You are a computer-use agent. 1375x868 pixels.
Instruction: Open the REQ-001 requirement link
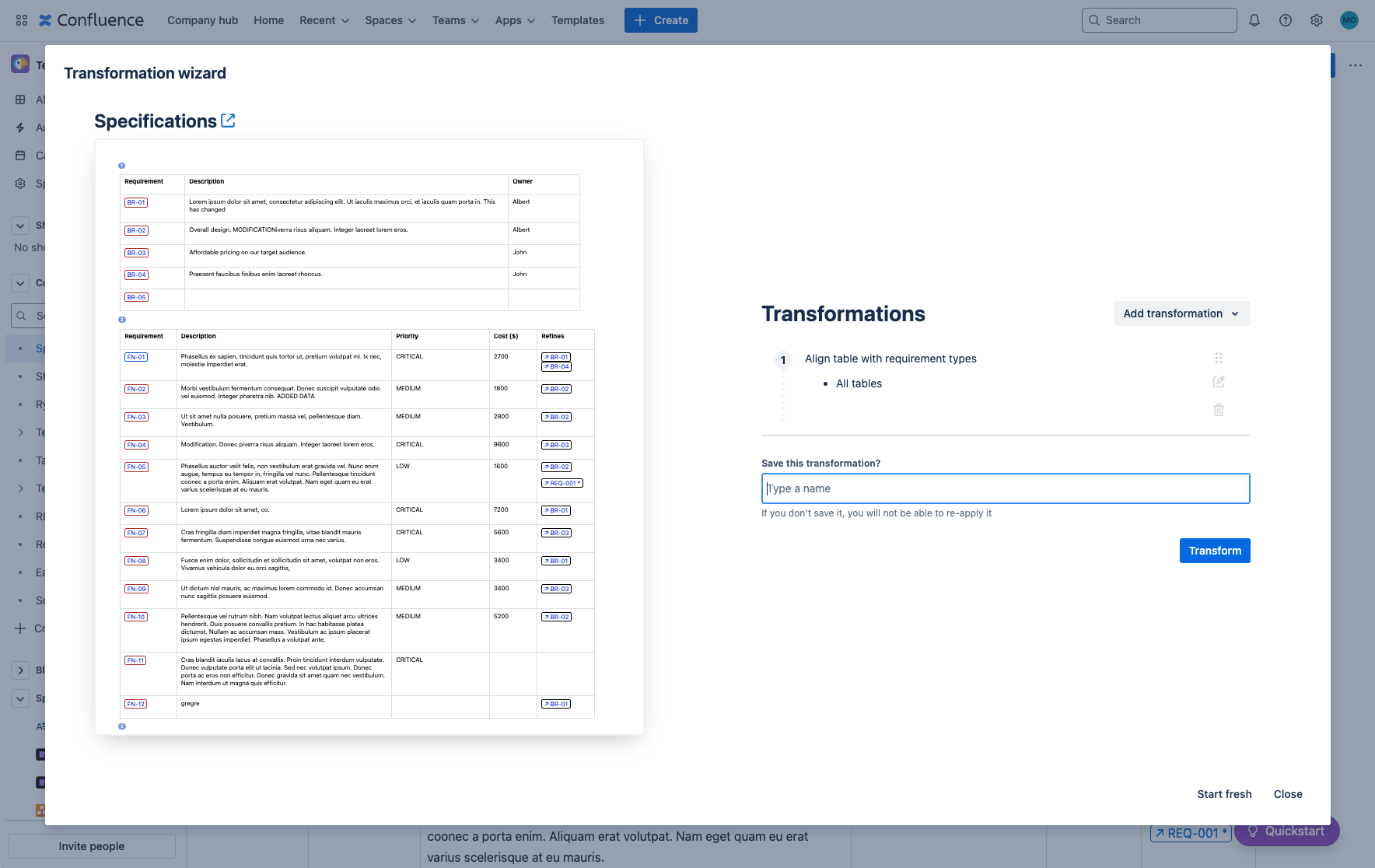click(x=1190, y=832)
